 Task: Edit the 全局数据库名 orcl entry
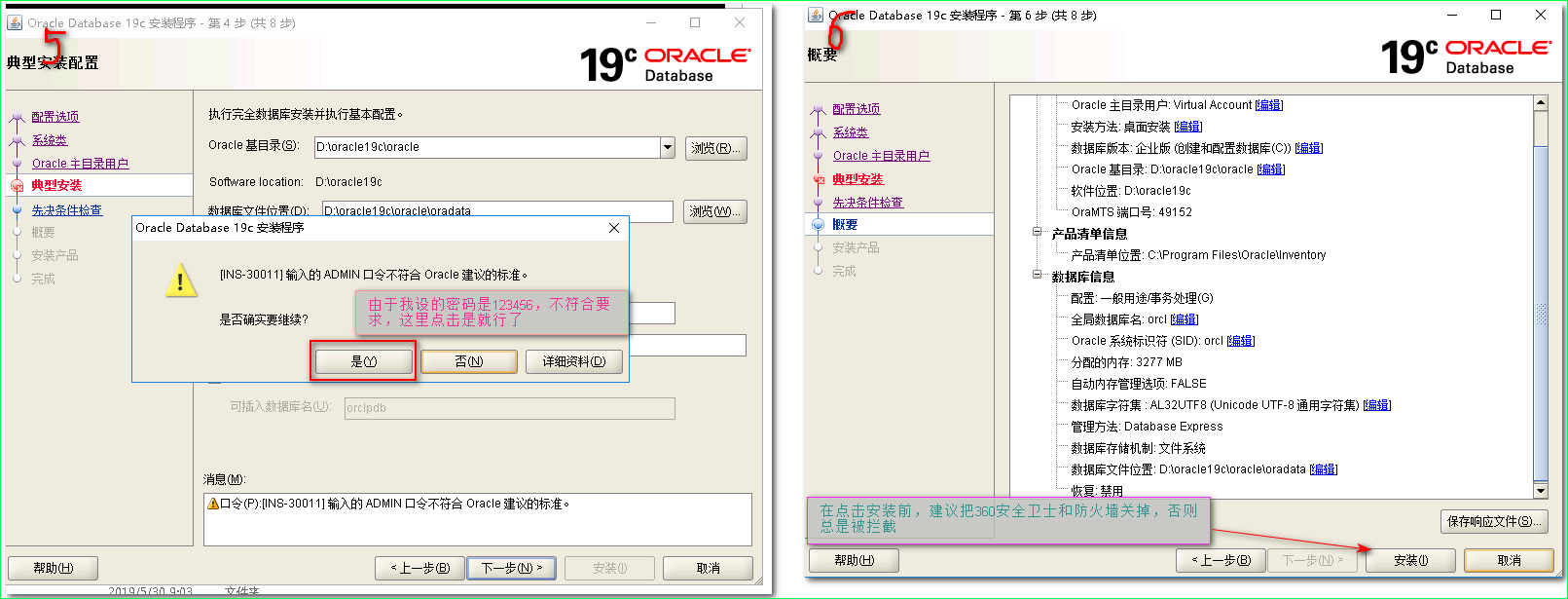pos(1185,319)
